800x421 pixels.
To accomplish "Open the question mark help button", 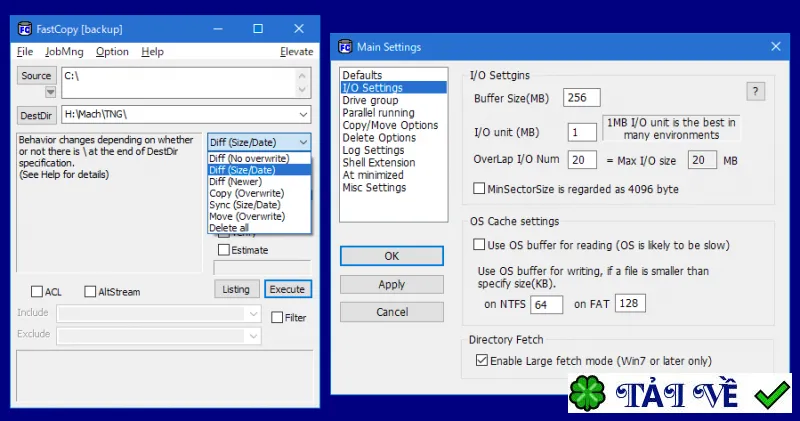I will pyautogui.click(x=756, y=91).
